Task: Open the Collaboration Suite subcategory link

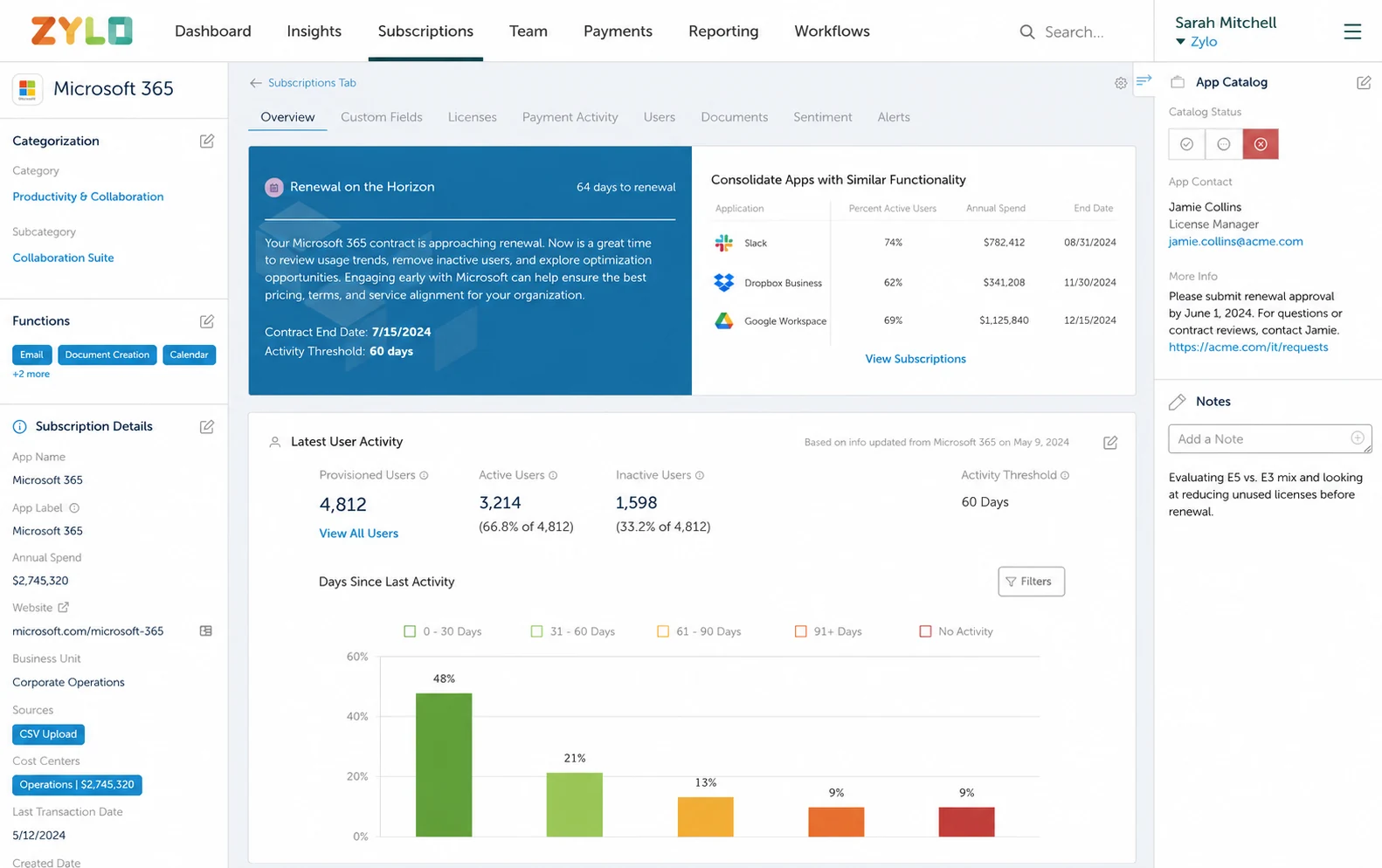Action: coord(63,258)
